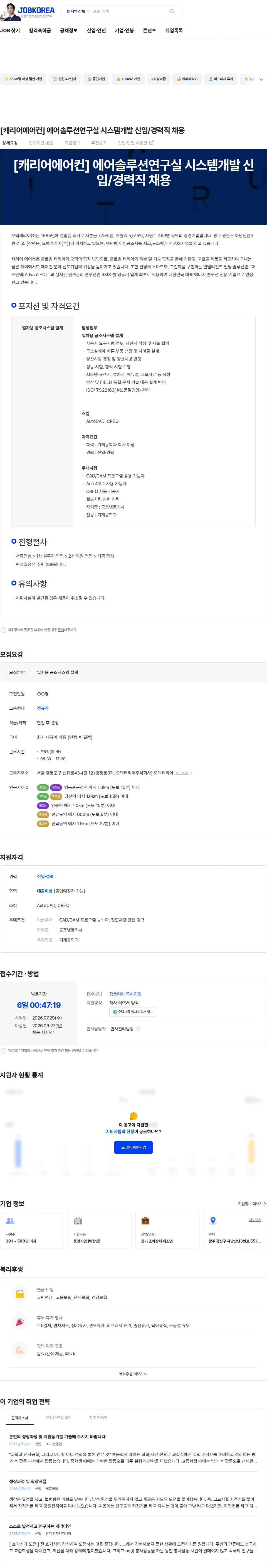Click the 로그인/회원가입 button
Image resolution: width=267 pixels, height=1568 pixels.
(x=133, y=1147)
